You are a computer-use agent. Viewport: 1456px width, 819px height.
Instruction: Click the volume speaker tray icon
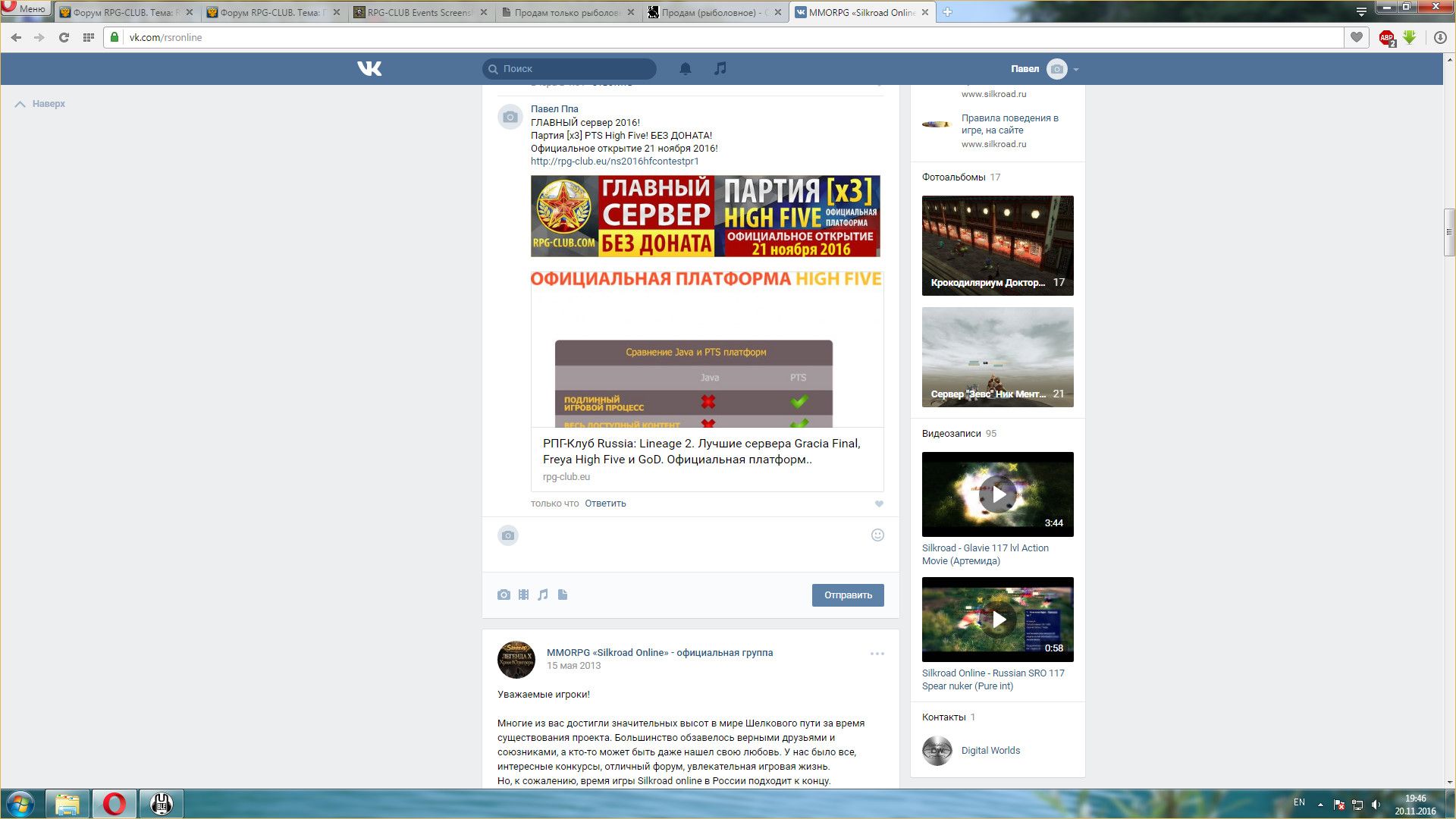1376,805
